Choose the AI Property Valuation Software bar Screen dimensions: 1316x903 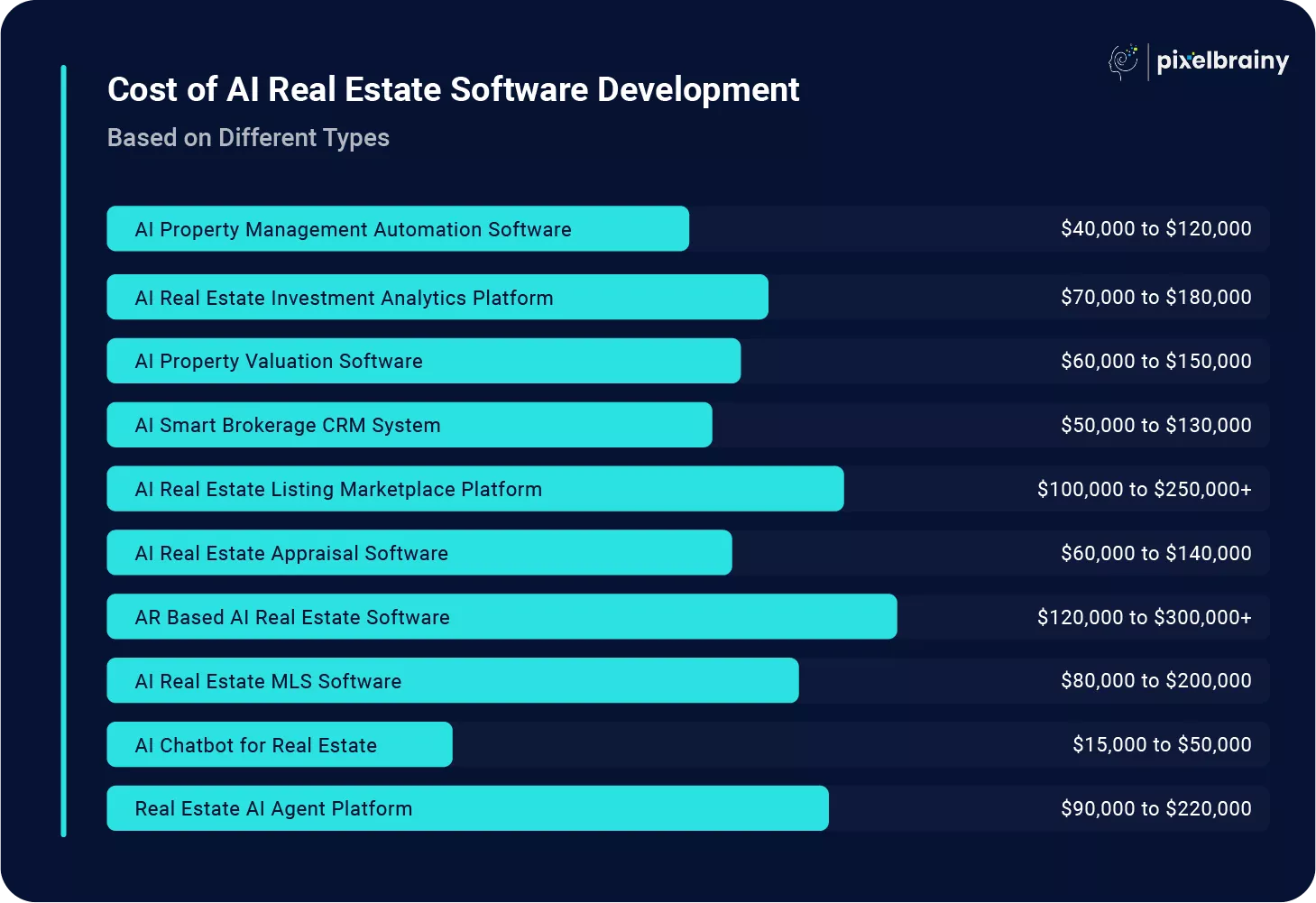coord(424,361)
